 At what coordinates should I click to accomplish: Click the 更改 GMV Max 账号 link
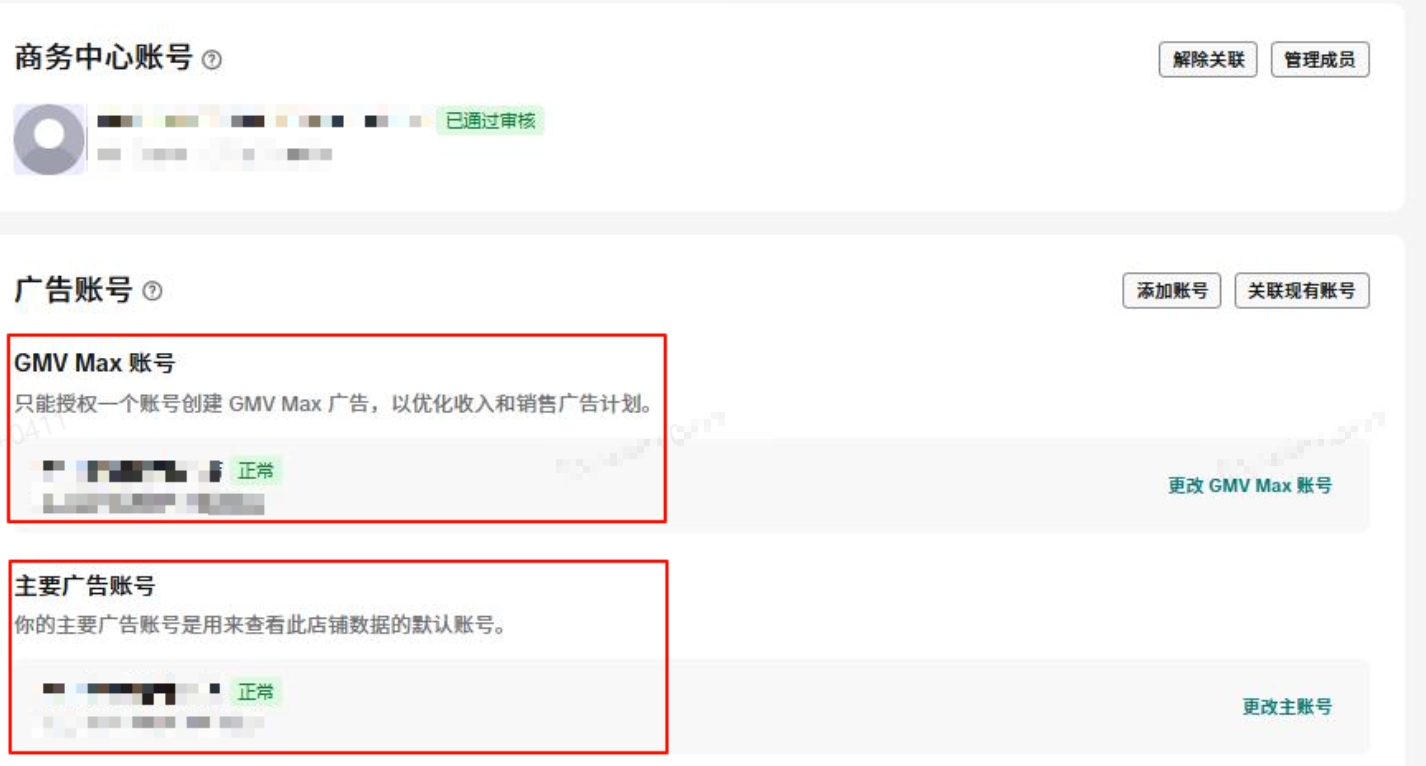[1250, 486]
